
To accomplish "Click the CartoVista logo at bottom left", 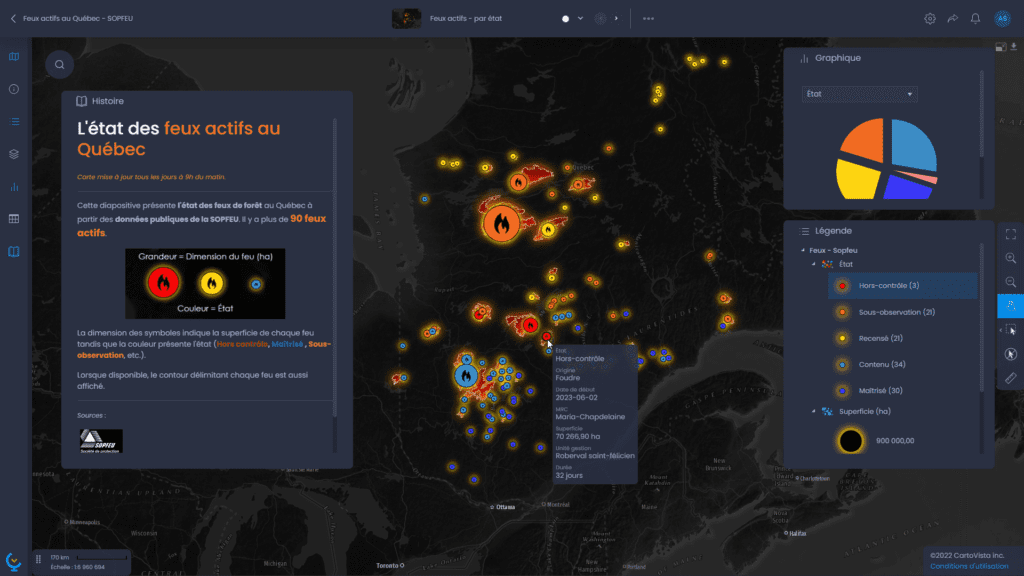I will click(x=13, y=561).
